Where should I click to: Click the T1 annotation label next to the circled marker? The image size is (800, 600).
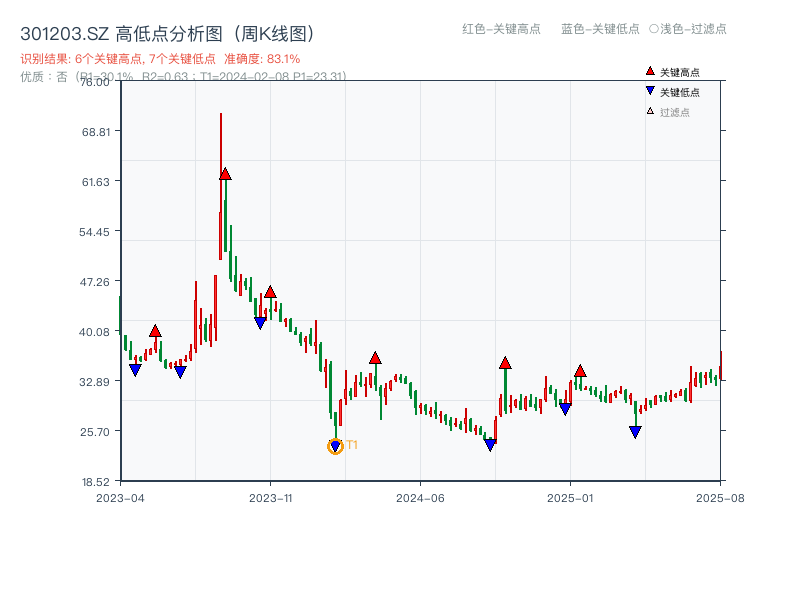tap(352, 444)
